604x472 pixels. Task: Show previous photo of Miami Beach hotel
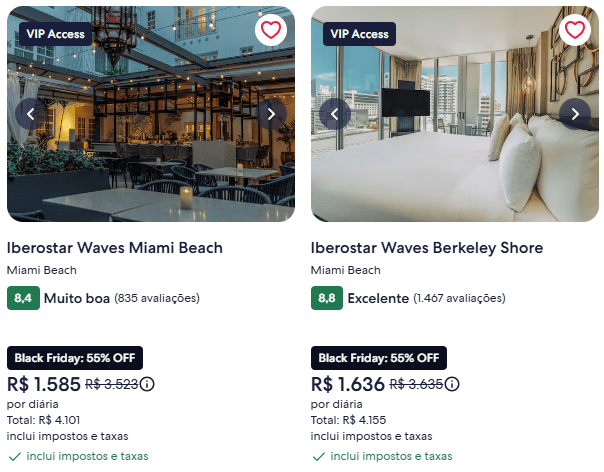(x=31, y=114)
